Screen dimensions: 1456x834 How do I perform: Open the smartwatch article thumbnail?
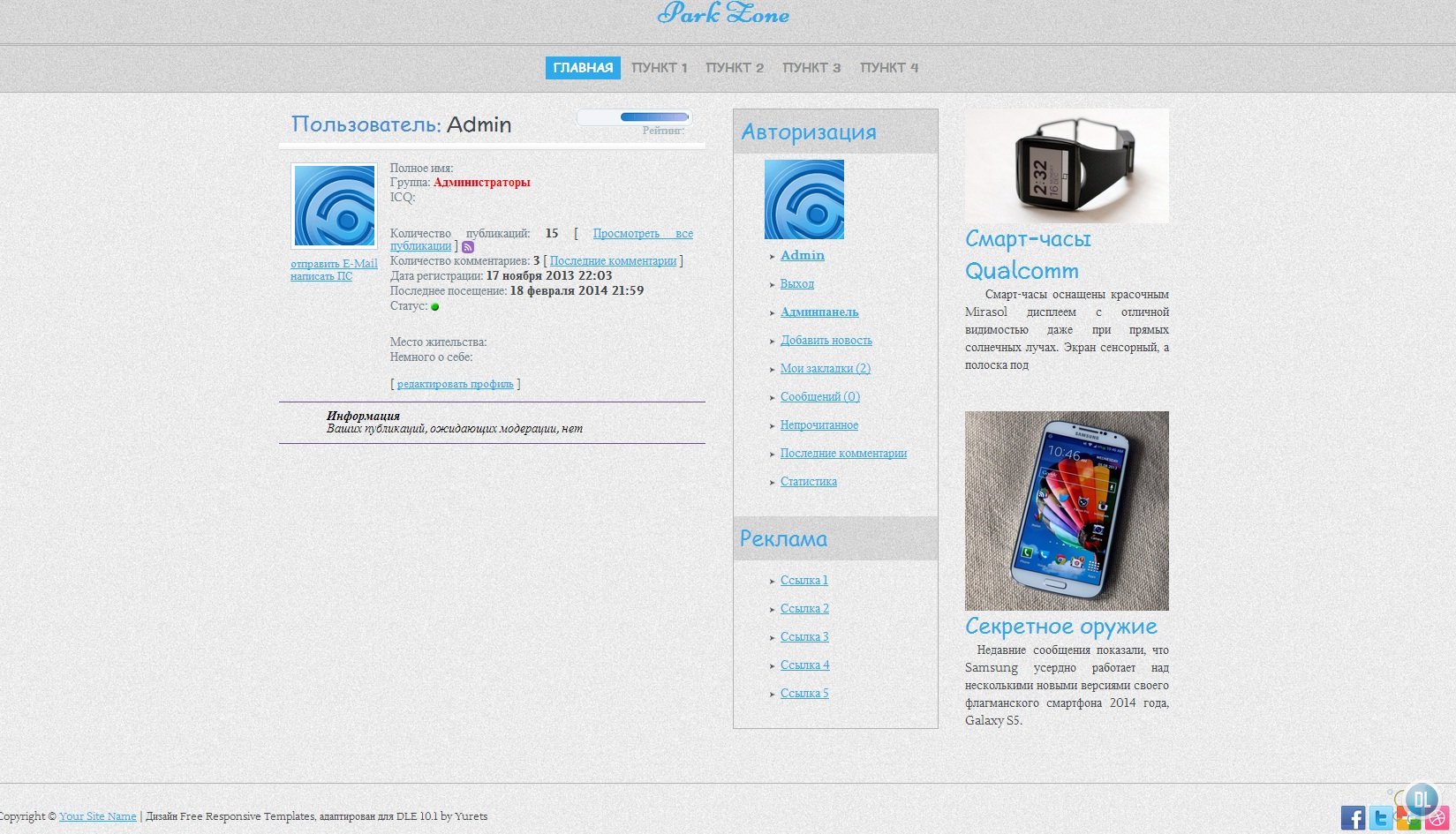coord(1067,166)
